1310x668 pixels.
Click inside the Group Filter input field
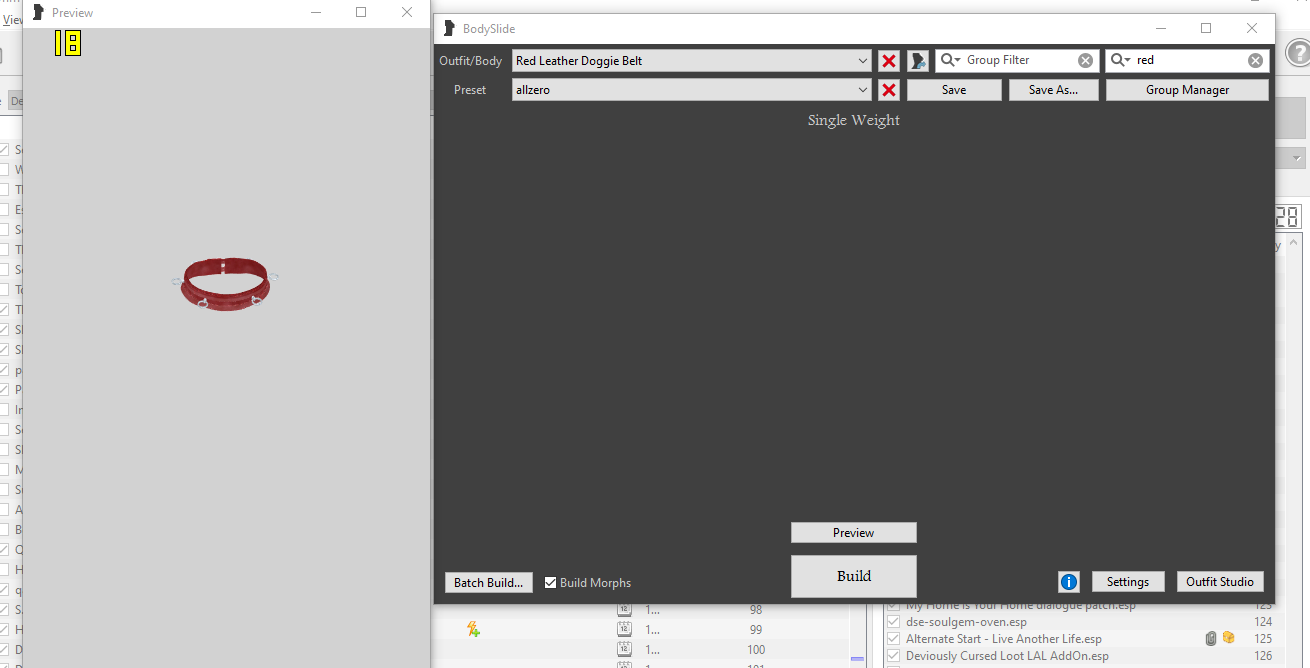pyautogui.click(x=1018, y=60)
